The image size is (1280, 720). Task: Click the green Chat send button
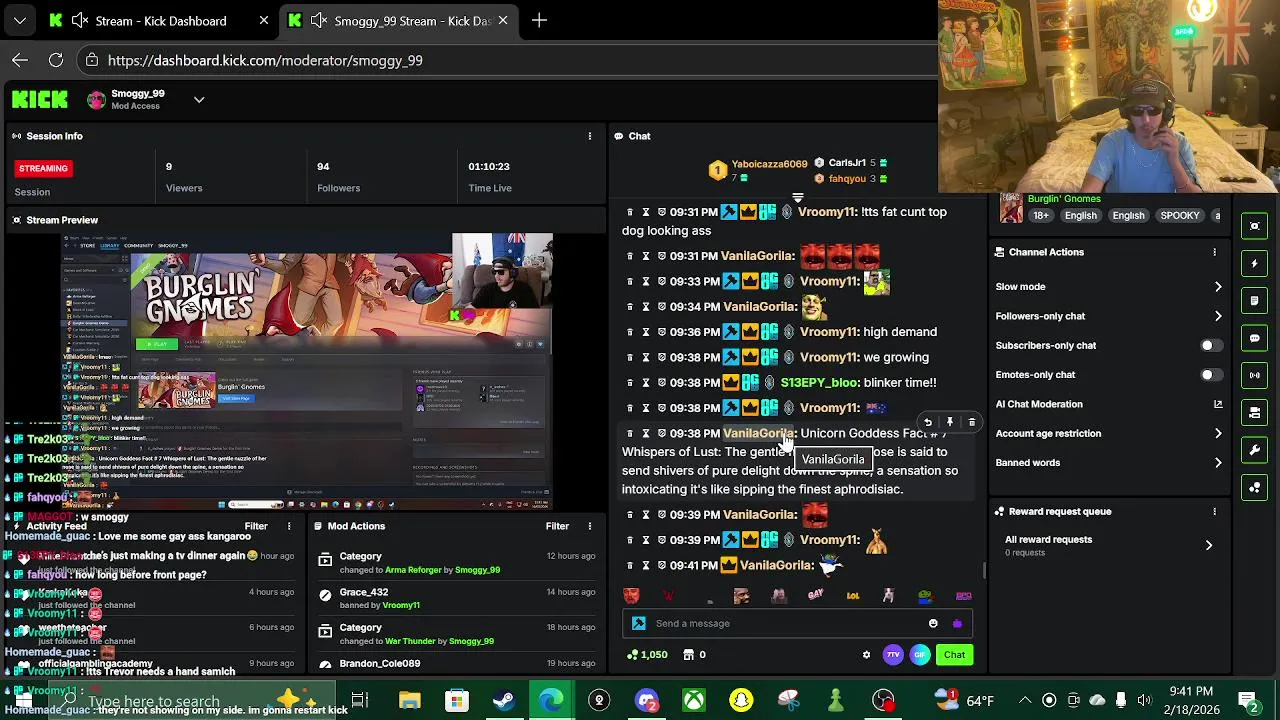point(954,655)
